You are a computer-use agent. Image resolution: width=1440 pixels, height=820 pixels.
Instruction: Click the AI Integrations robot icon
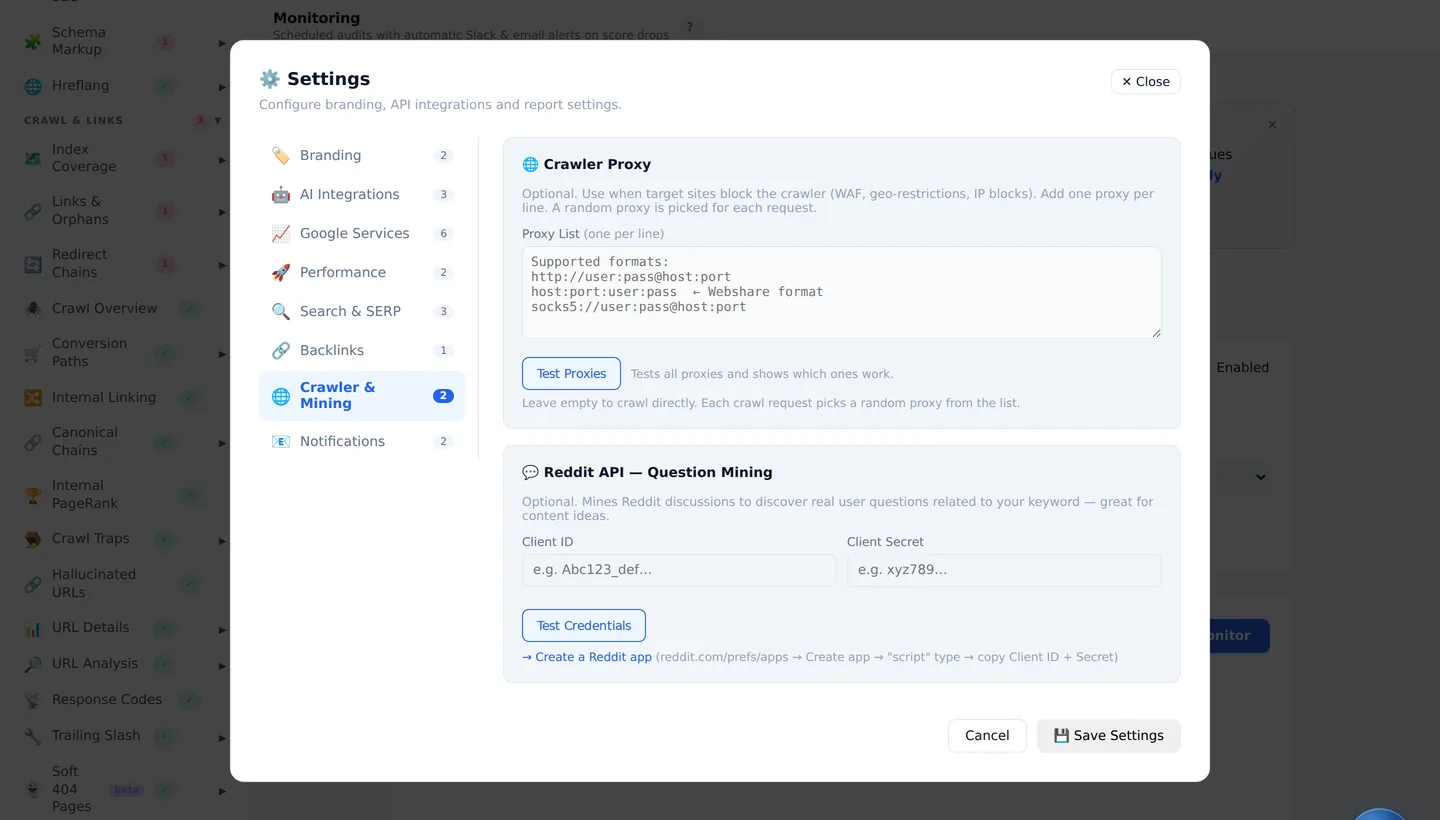(281, 194)
